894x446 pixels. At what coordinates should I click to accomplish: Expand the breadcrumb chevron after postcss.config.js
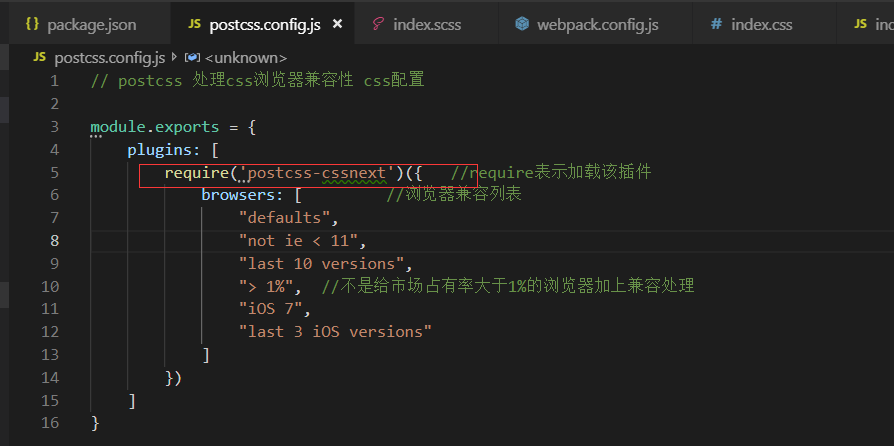click(x=176, y=58)
